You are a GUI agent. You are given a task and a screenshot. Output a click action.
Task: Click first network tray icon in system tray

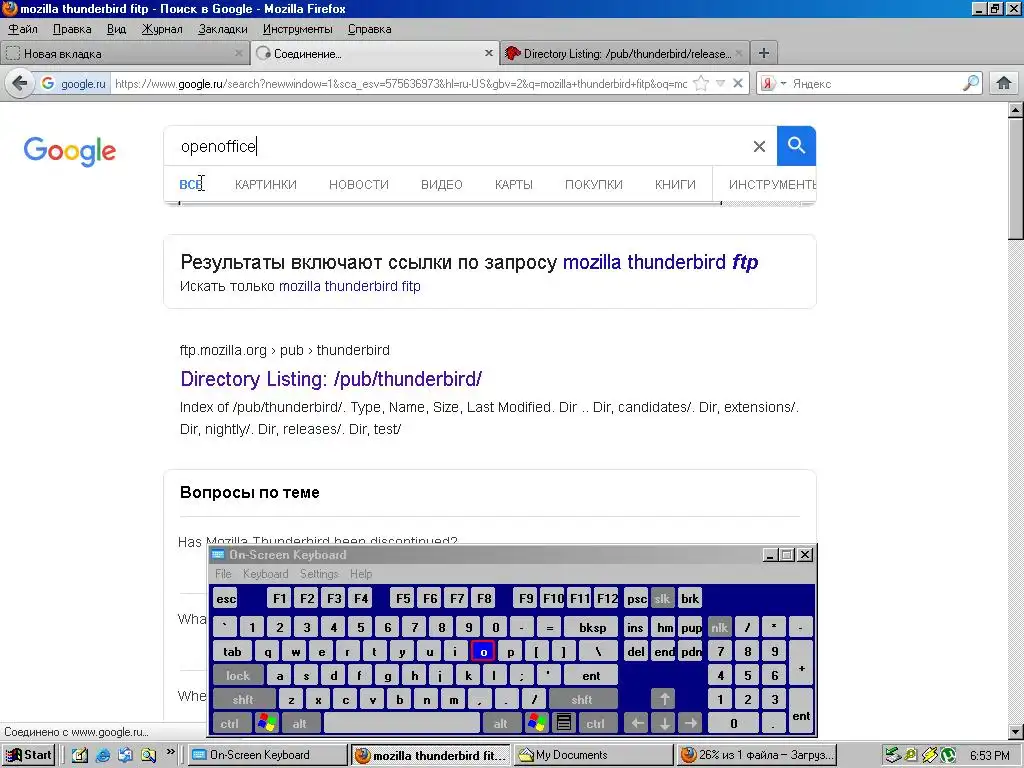[x=892, y=755]
